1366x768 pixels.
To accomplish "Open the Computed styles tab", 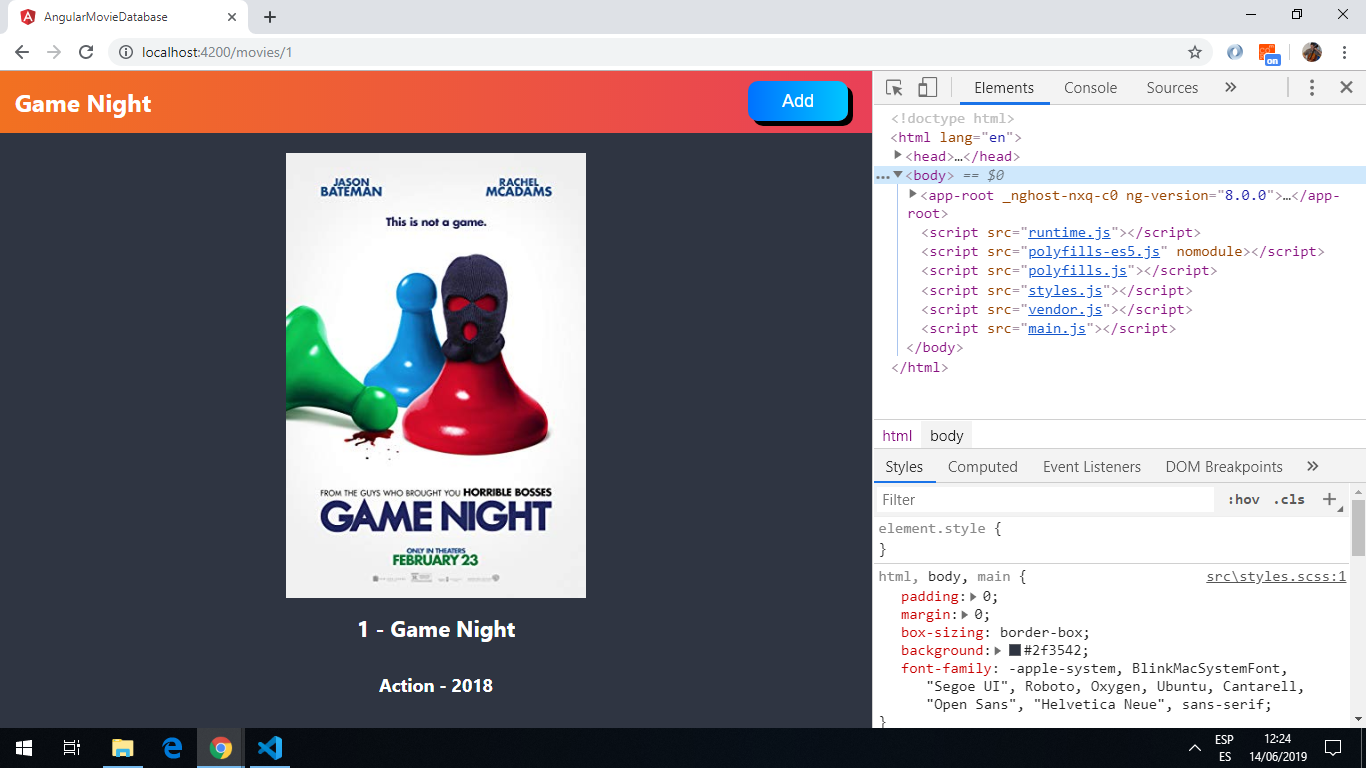I will tap(982, 467).
